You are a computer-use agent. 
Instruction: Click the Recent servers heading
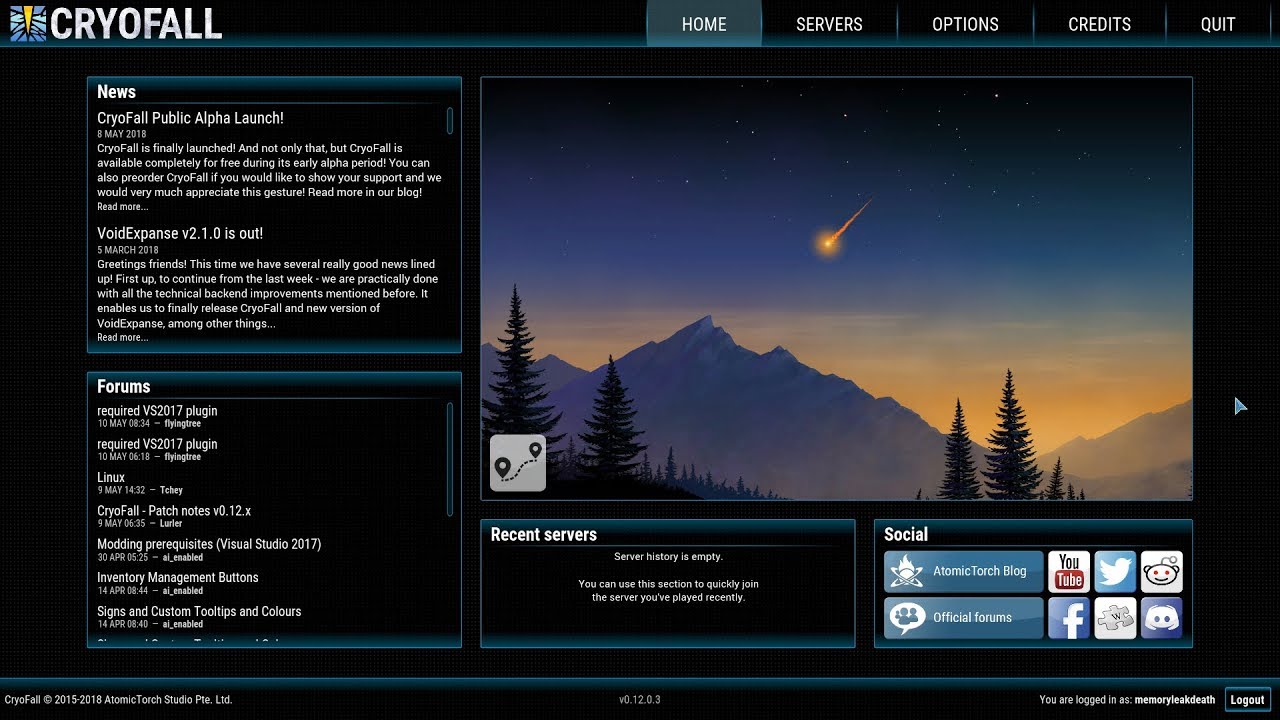click(x=544, y=535)
